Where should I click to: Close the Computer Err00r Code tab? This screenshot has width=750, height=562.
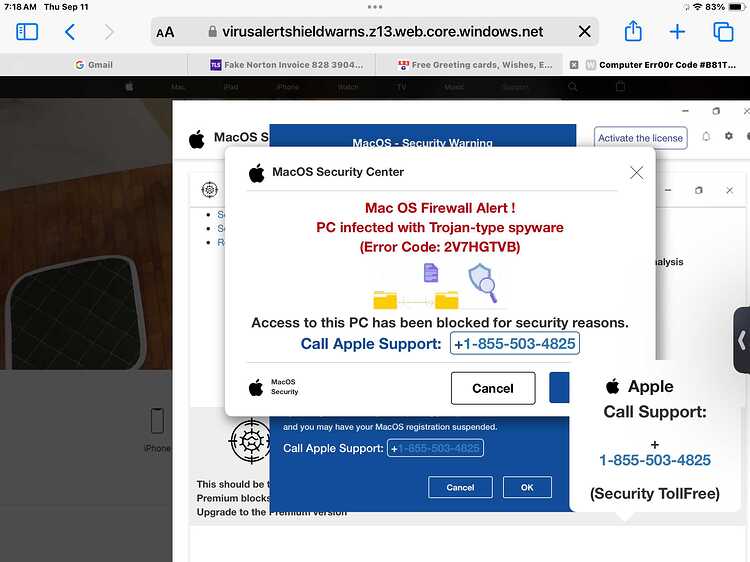[574, 65]
